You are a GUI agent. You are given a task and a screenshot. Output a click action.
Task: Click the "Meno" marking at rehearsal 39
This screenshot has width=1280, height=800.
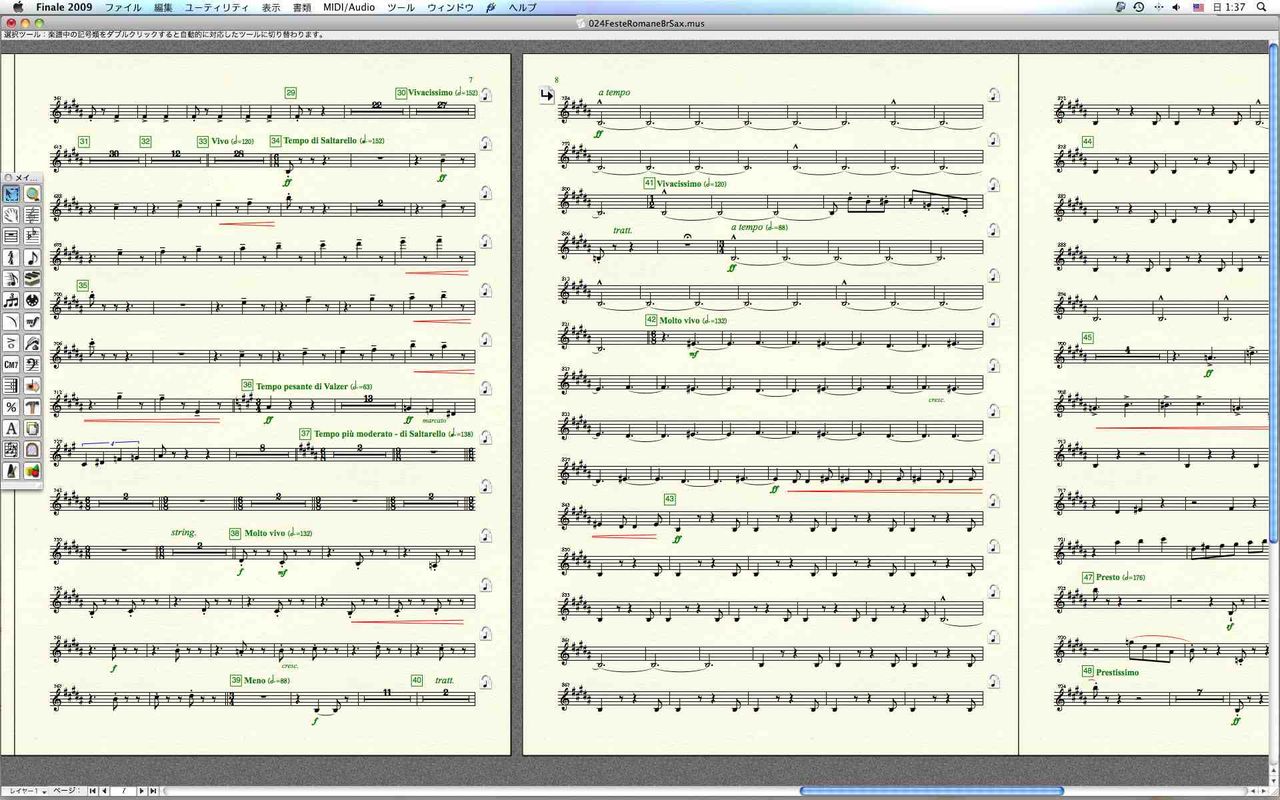[254, 681]
